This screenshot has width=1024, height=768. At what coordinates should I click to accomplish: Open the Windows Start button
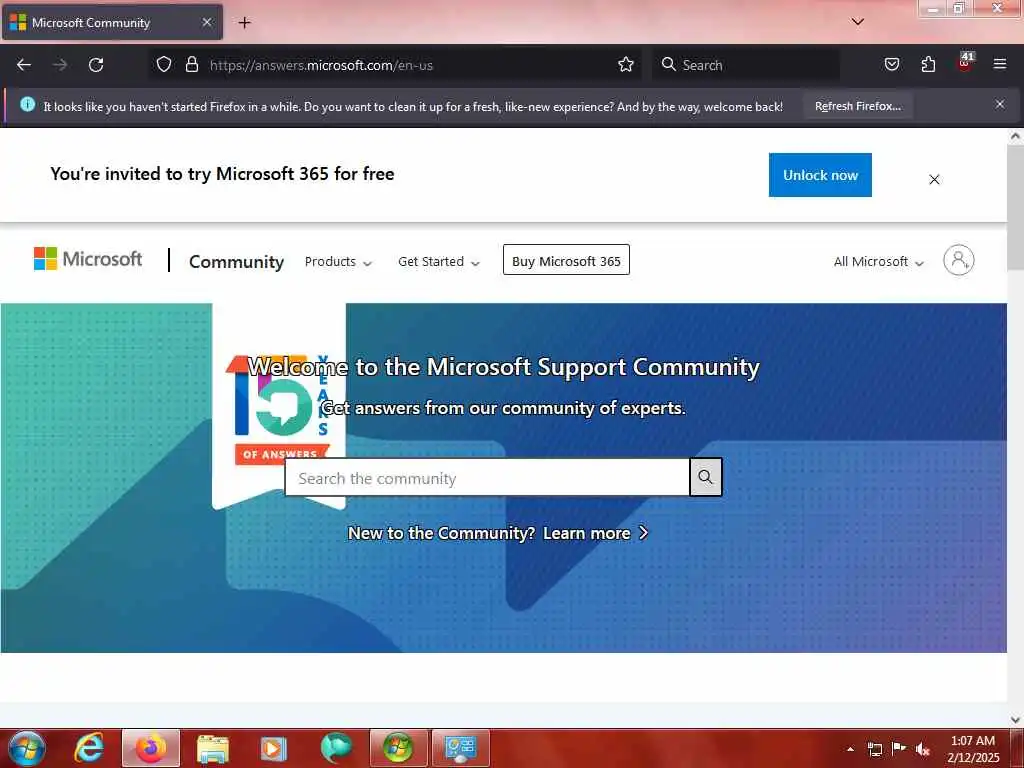coord(27,748)
